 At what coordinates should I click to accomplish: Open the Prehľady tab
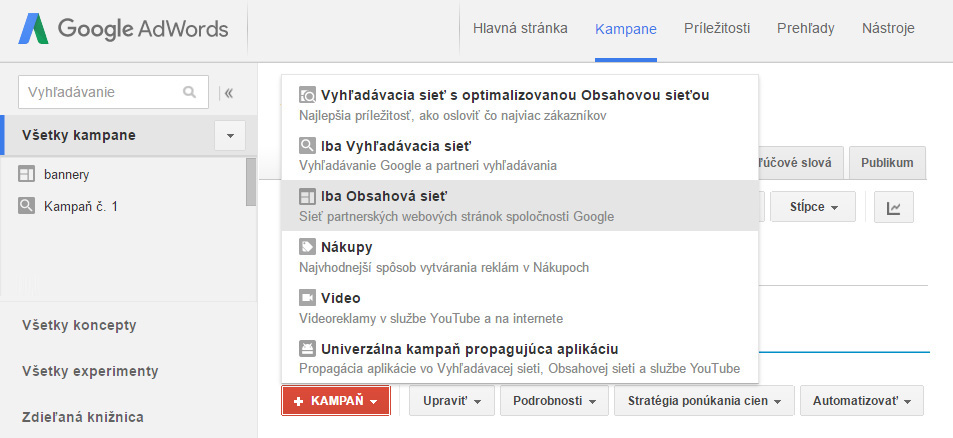[806, 29]
